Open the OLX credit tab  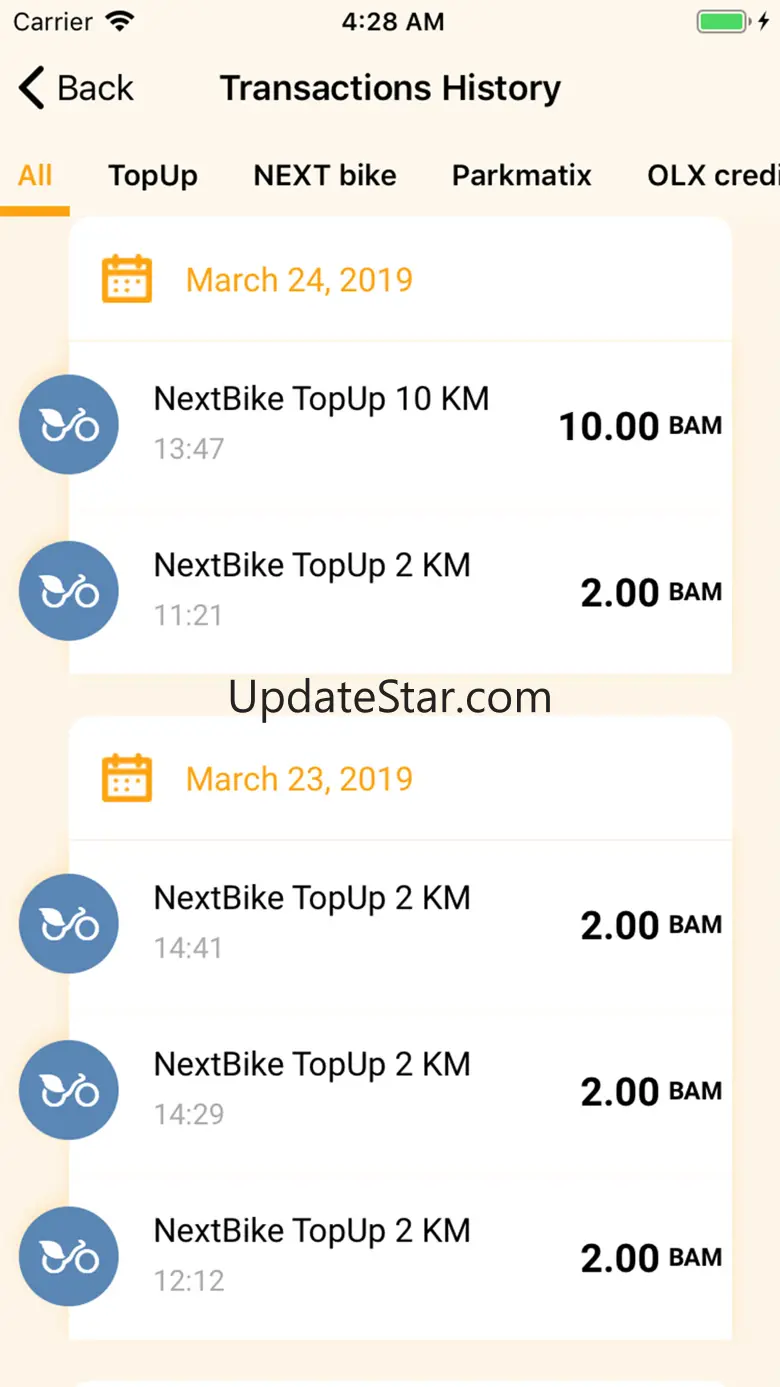(x=713, y=176)
